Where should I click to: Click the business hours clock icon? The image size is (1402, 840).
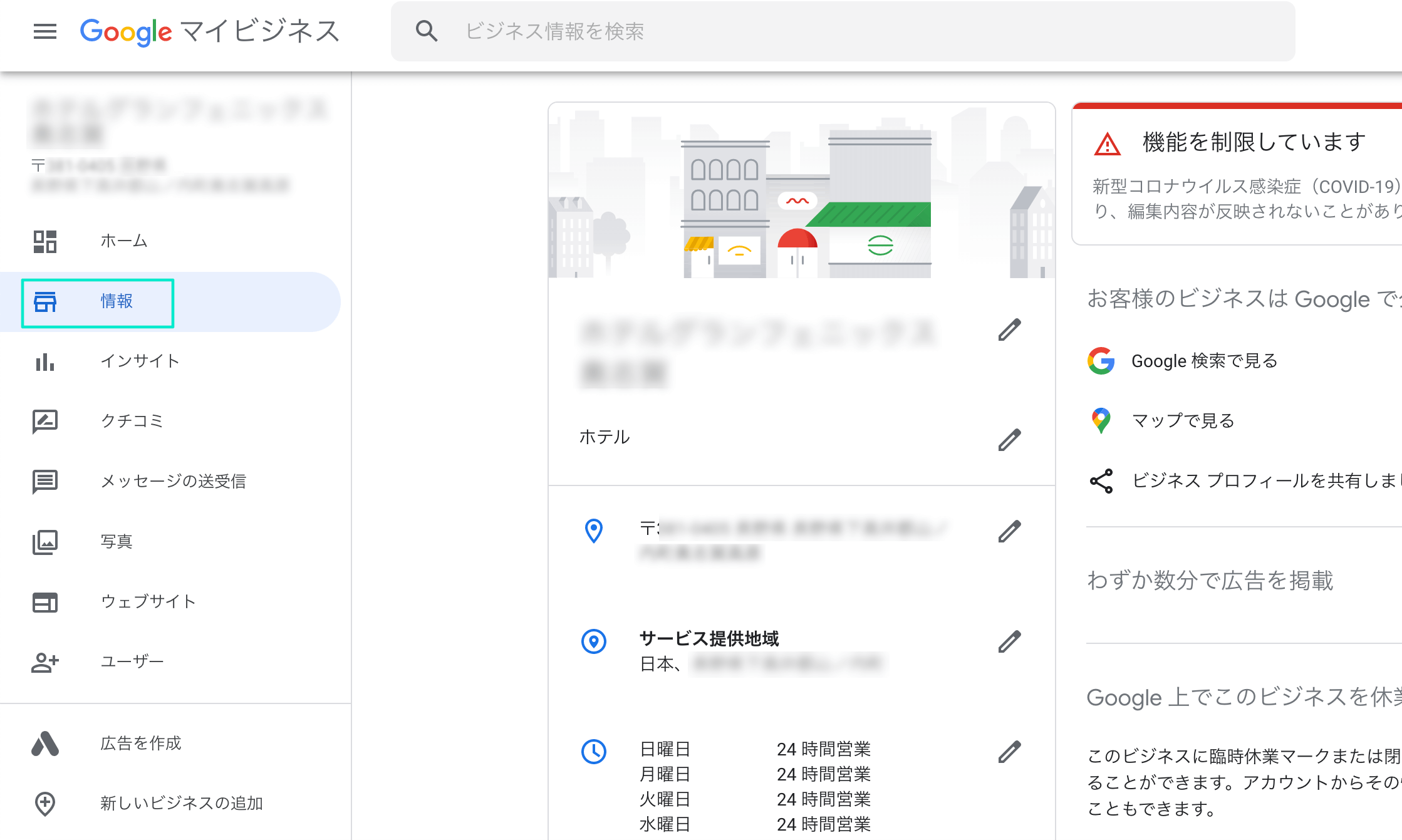pos(594,752)
